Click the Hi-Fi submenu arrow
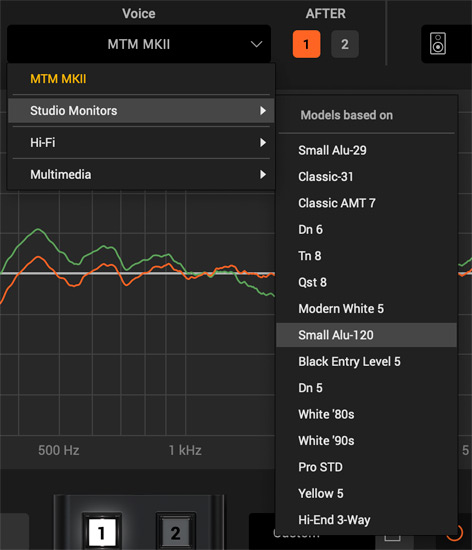Image resolution: width=472 pixels, height=550 pixels. point(263,143)
